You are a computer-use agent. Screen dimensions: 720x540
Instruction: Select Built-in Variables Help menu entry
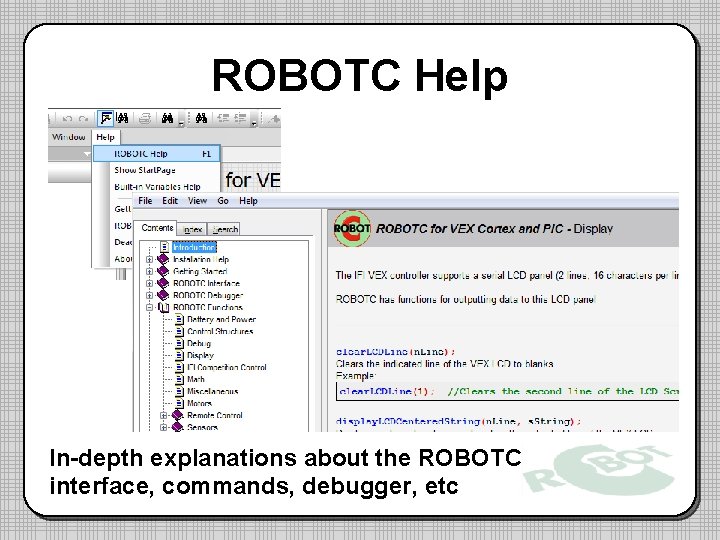point(157,186)
